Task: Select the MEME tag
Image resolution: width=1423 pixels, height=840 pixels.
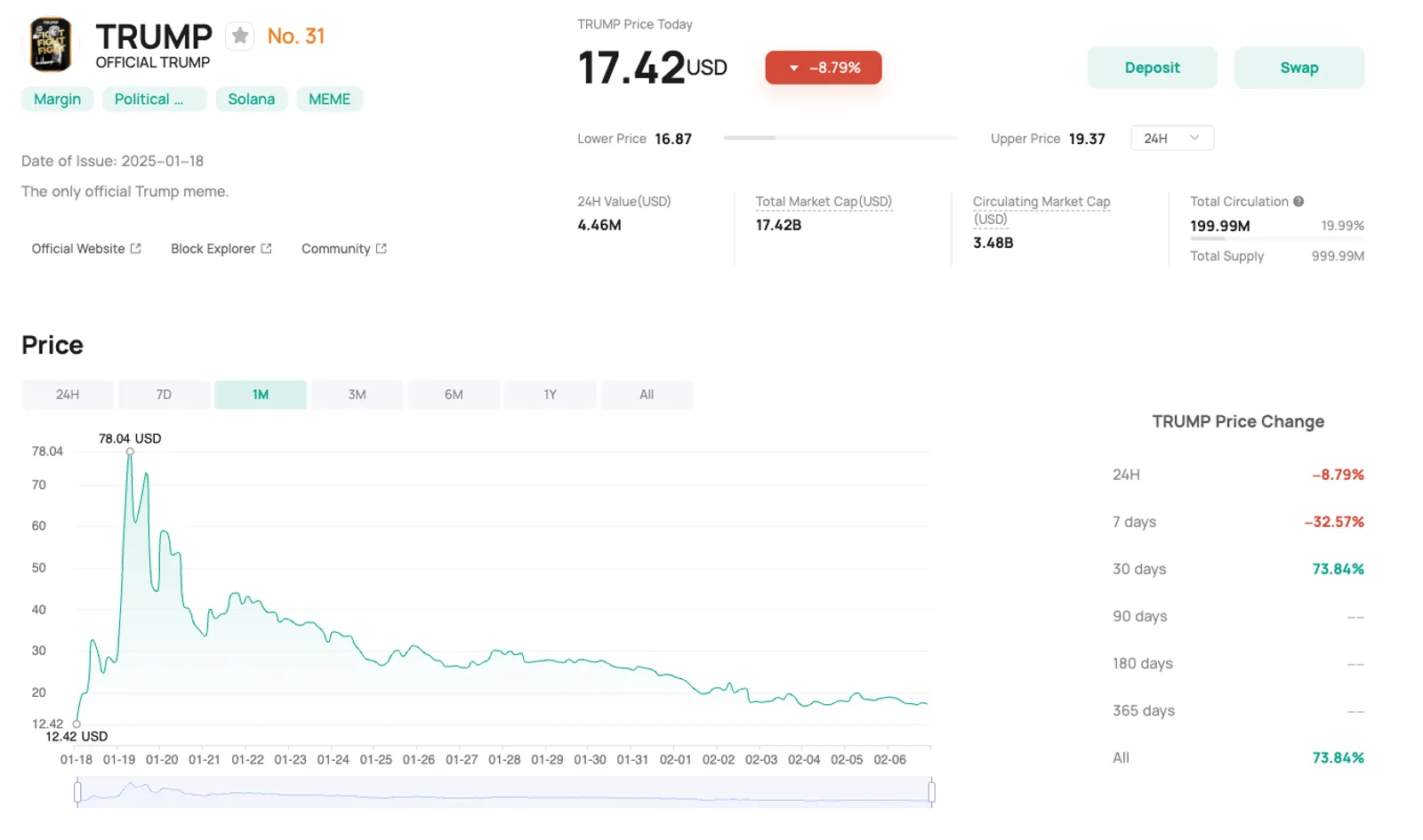Action: pyautogui.click(x=330, y=100)
